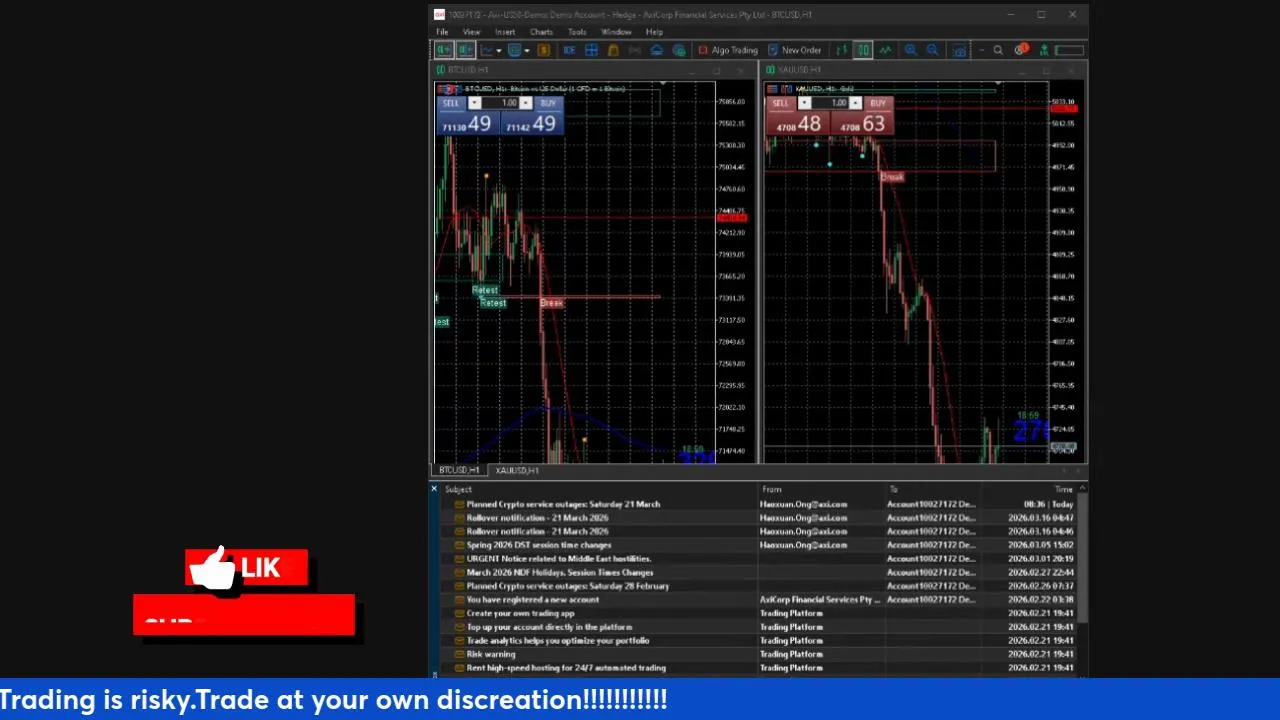Switch to the XAUUSD,H1 chart tab
The image size is (1280, 720).
pyautogui.click(x=517, y=470)
